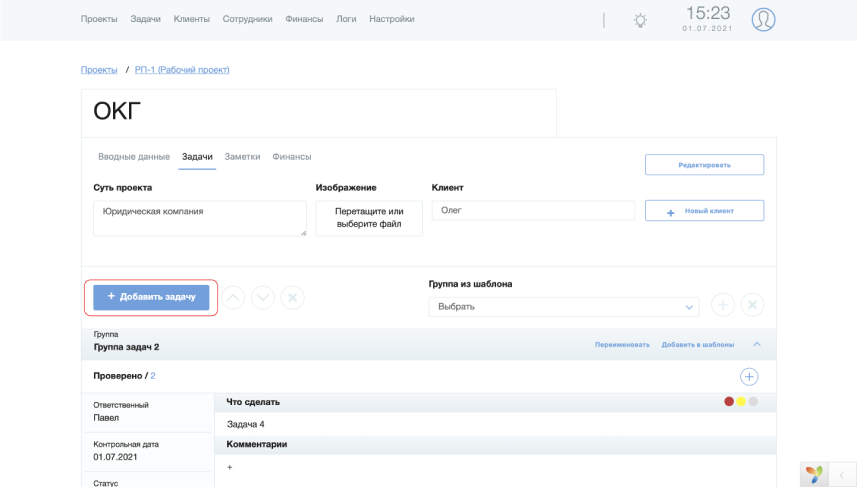Screen dimensions: 857x487
Task: Add group from template plus icon
Action: (x=723, y=305)
